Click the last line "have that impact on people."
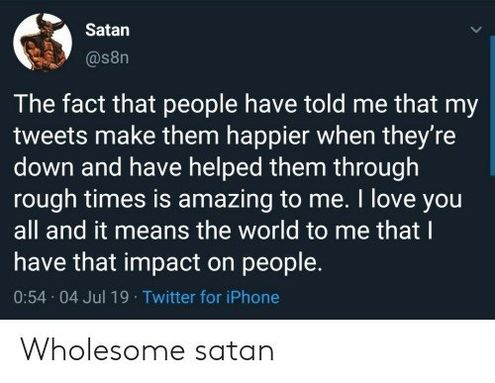 coord(169,263)
